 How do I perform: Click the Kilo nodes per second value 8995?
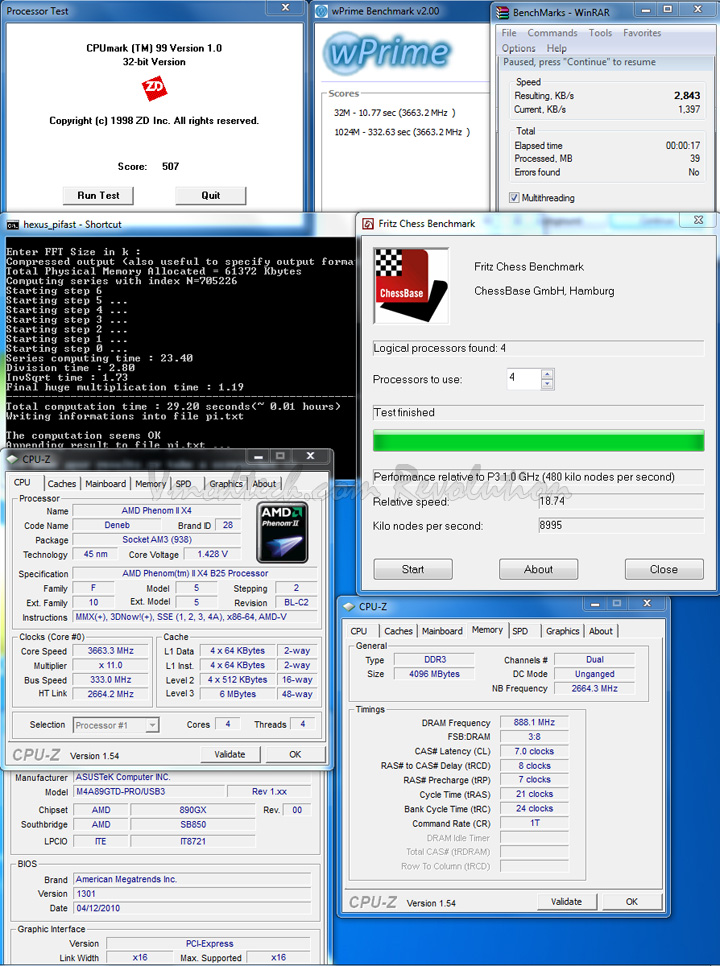click(621, 526)
